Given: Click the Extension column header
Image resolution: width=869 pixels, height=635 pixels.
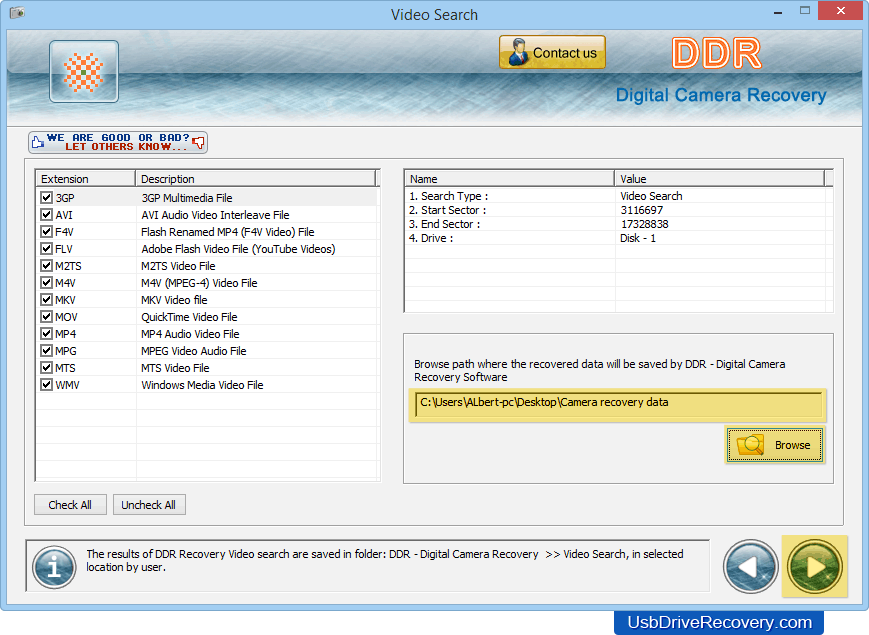Looking at the screenshot, I should click(86, 178).
